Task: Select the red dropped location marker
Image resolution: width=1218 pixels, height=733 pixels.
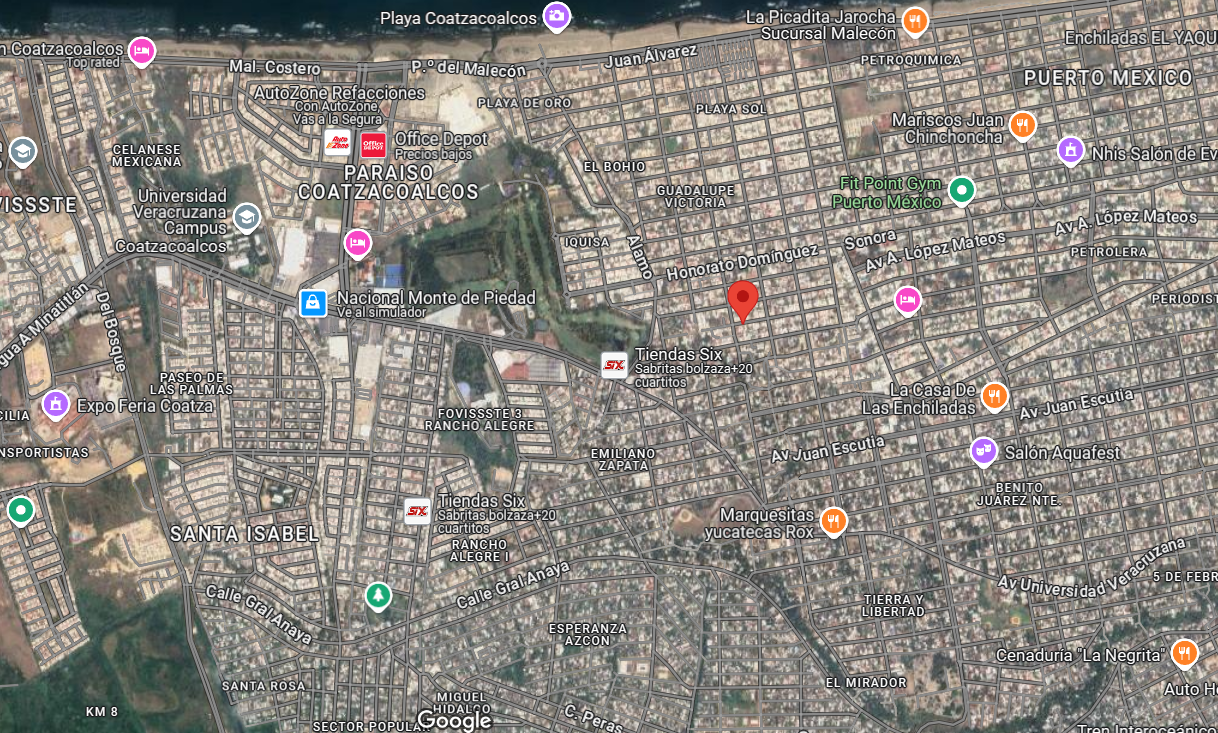Action: [x=742, y=301]
